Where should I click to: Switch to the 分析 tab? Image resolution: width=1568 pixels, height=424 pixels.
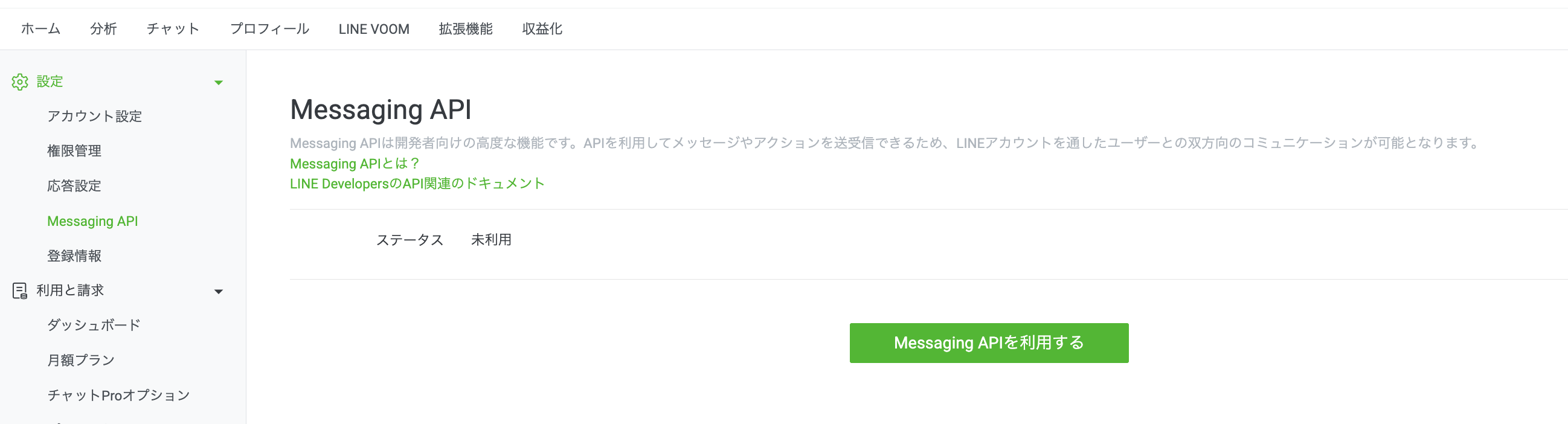coord(103,28)
